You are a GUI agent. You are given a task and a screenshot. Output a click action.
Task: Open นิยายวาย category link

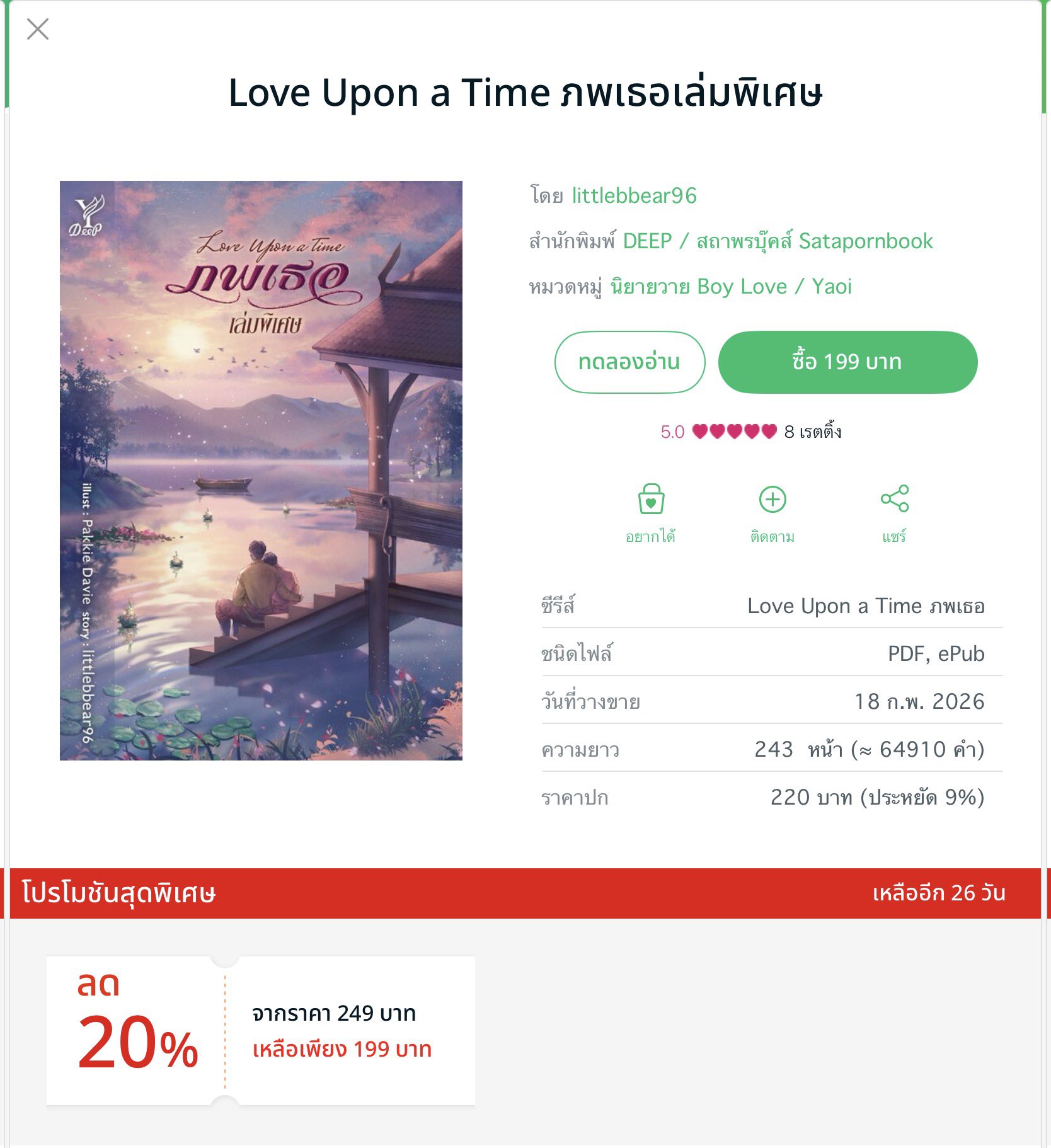[650, 287]
